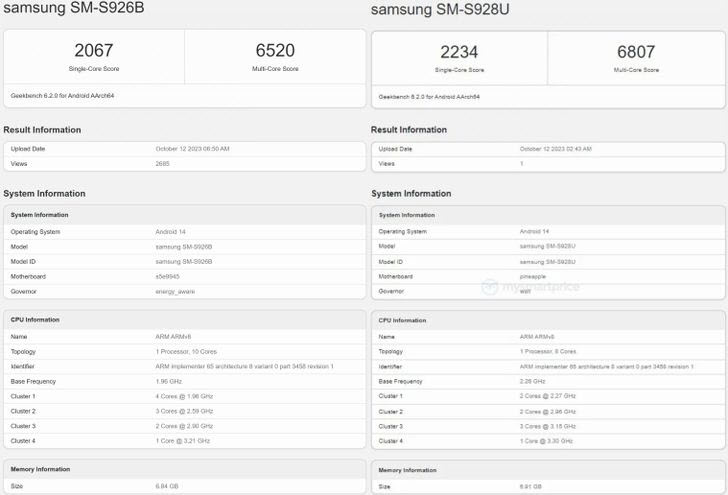Click the Geekbench version line under 2234 score
728x495 pixels.
pos(429,97)
